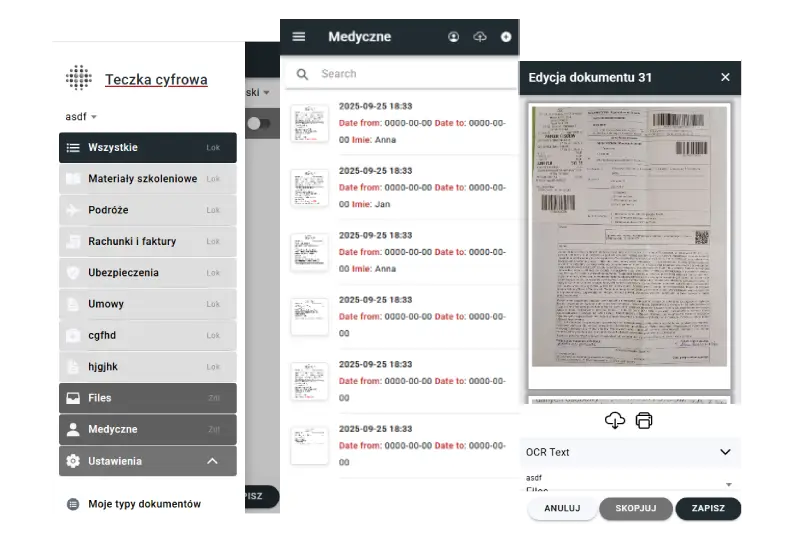The image size is (800, 533).
Task: Open the hamburger menu beside Medyczne
Action: pyautogui.click(x=298, y=37)
